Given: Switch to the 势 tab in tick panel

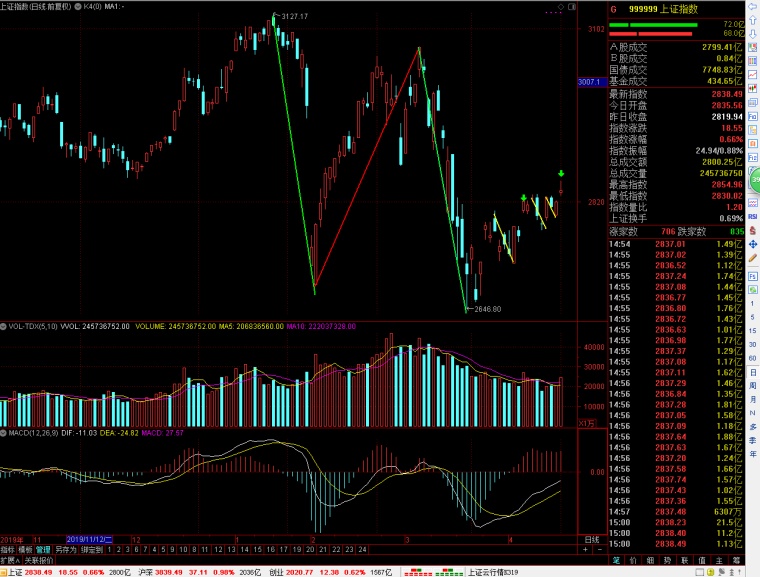Looking at the screenshot, I should click(667, 560).
